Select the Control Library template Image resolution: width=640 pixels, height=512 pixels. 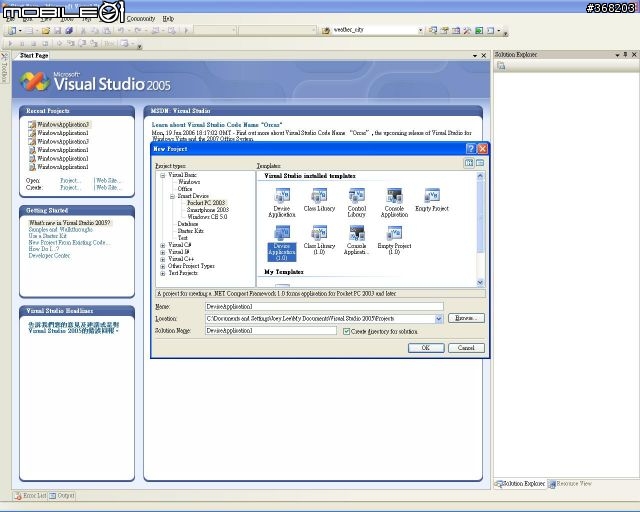click(x=356, y=203)
